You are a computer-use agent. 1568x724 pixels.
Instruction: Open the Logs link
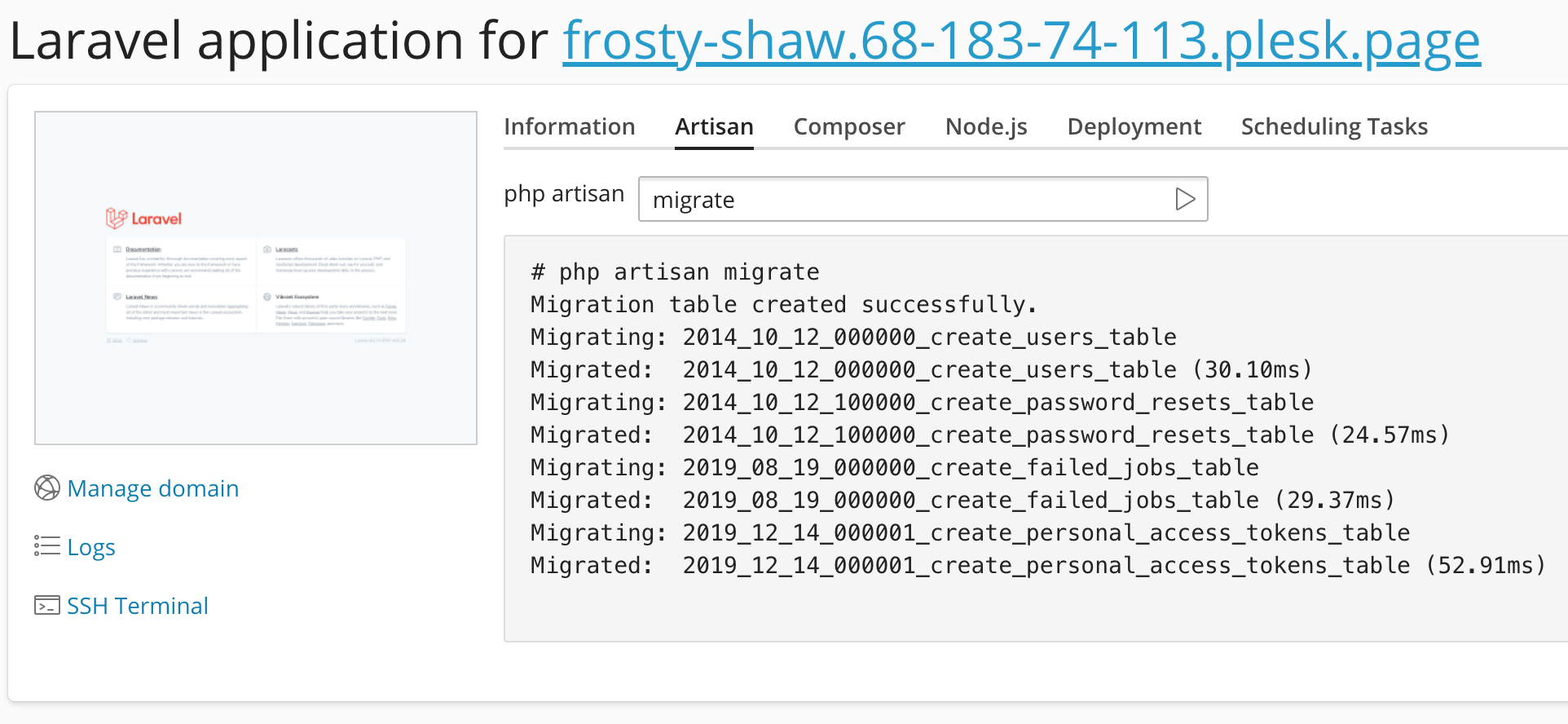click(91, 547)
